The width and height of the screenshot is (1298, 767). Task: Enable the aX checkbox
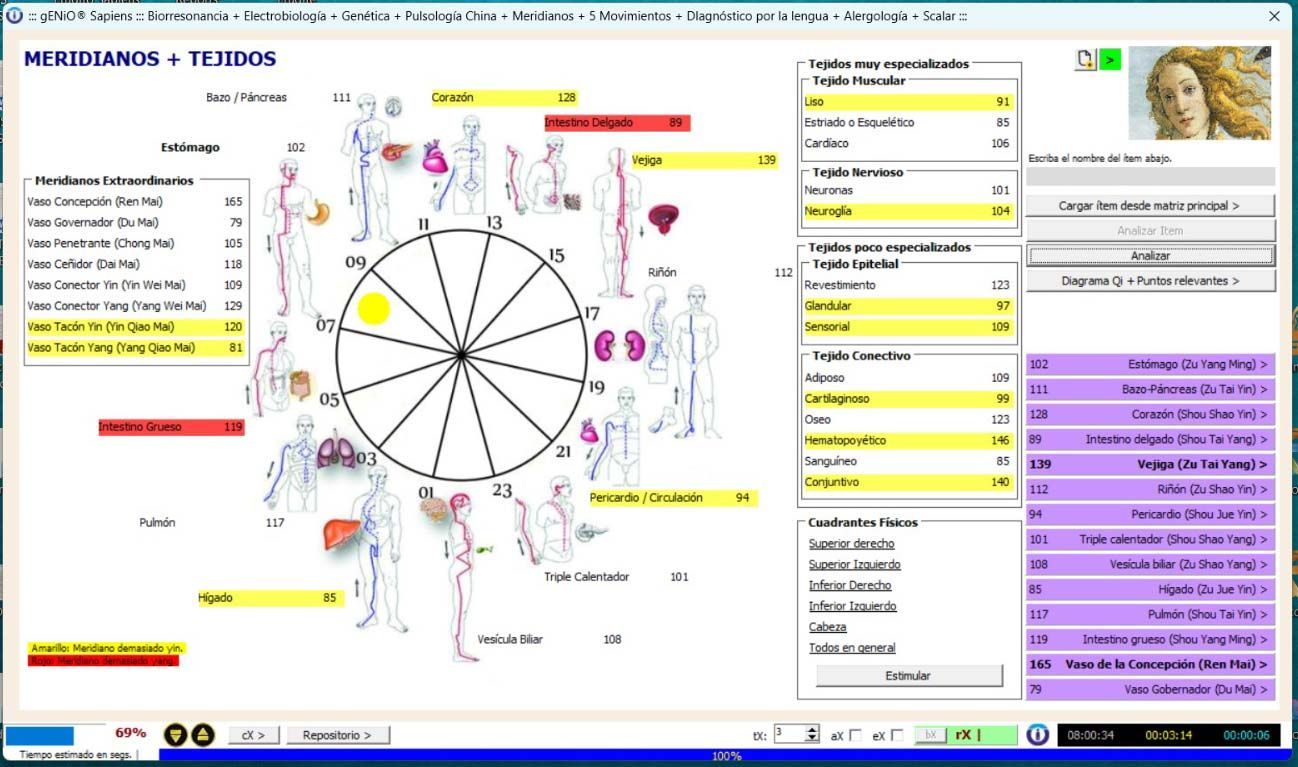pos(855,736)
